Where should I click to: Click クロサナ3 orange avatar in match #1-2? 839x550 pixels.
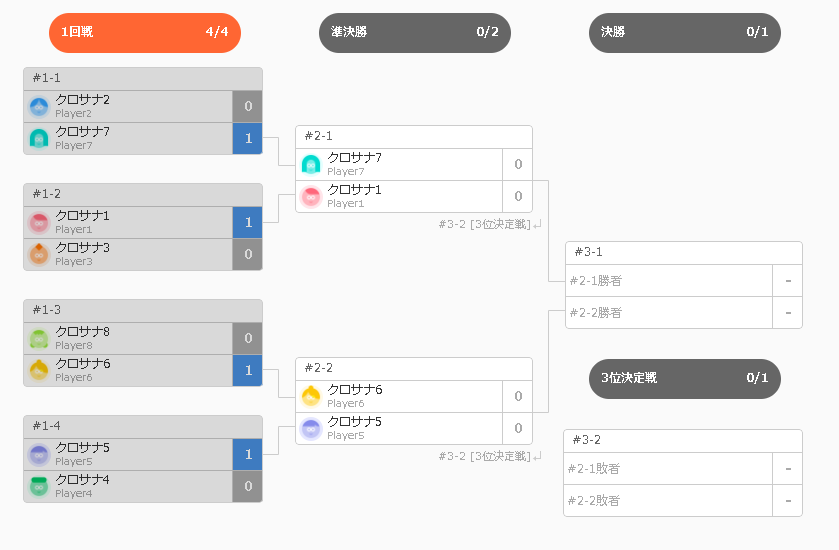tap(39, 255)
